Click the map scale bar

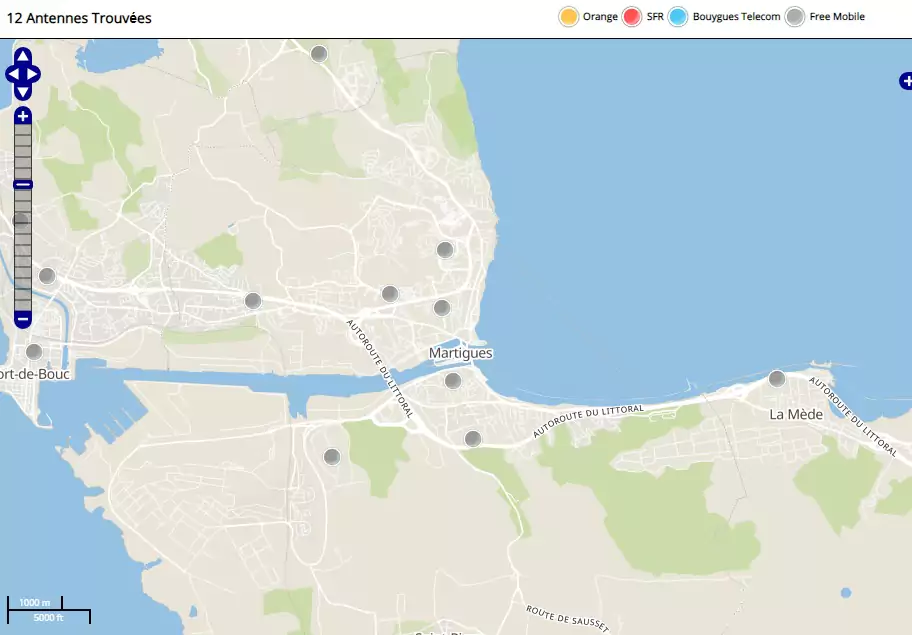pyautogui.click(x=48, y=609)
